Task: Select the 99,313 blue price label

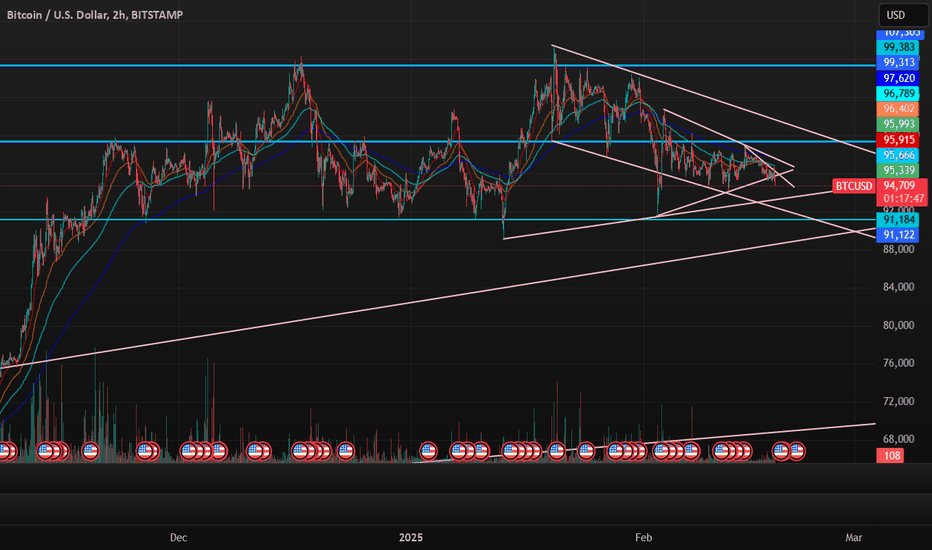Action: [x=898, y=62]
